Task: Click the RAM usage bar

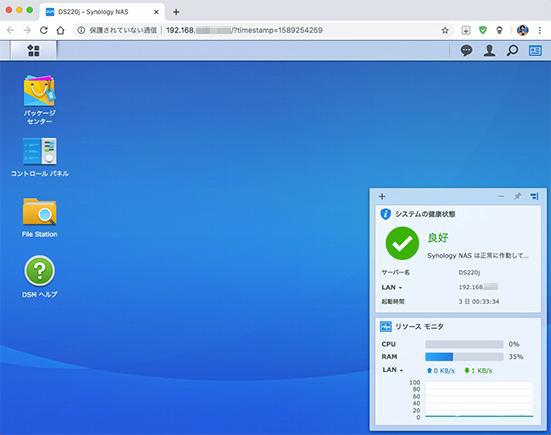Action: pyautogui.click(x=464, y=357)
